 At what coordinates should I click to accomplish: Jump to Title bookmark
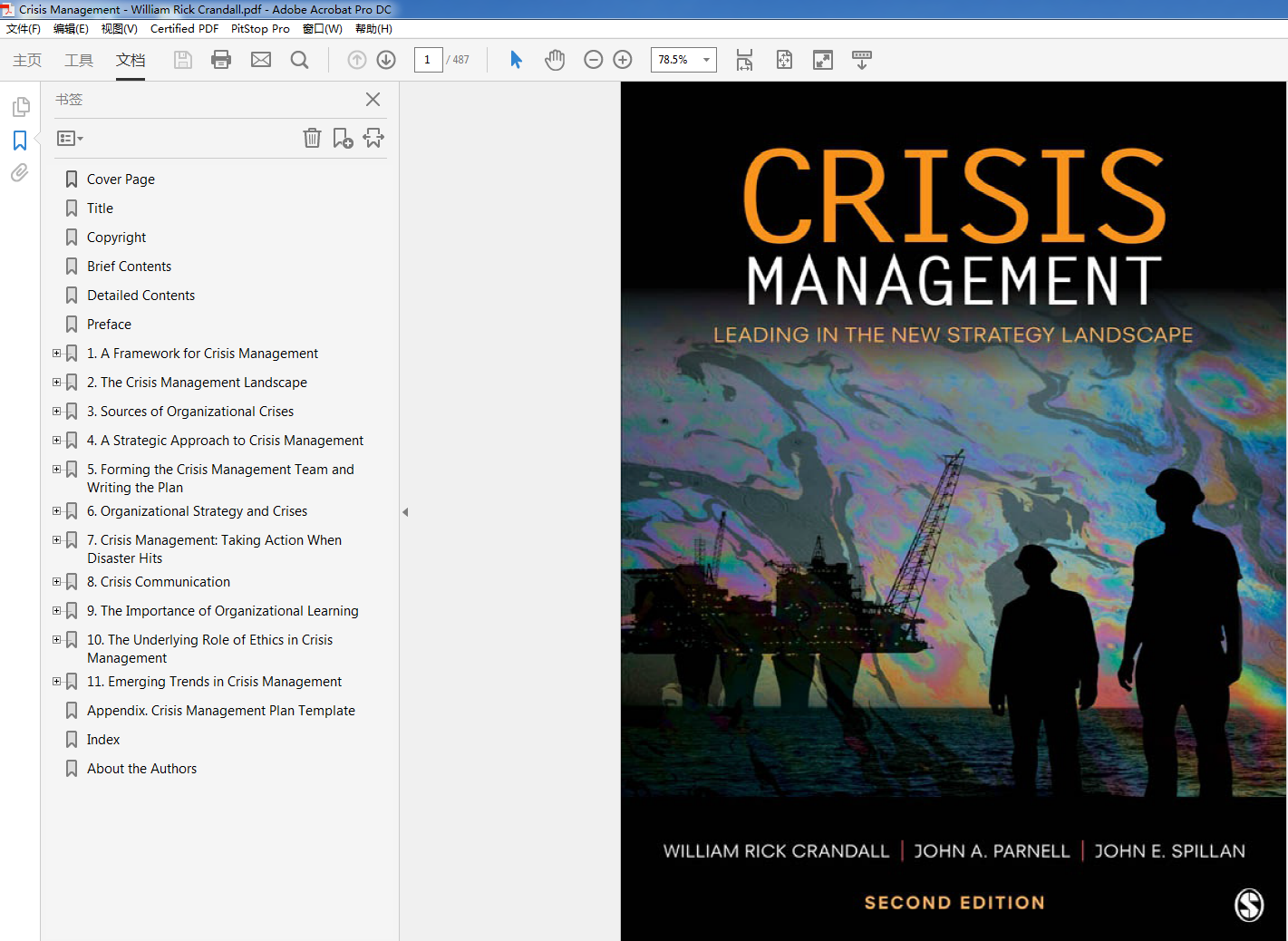pos(100,209)
